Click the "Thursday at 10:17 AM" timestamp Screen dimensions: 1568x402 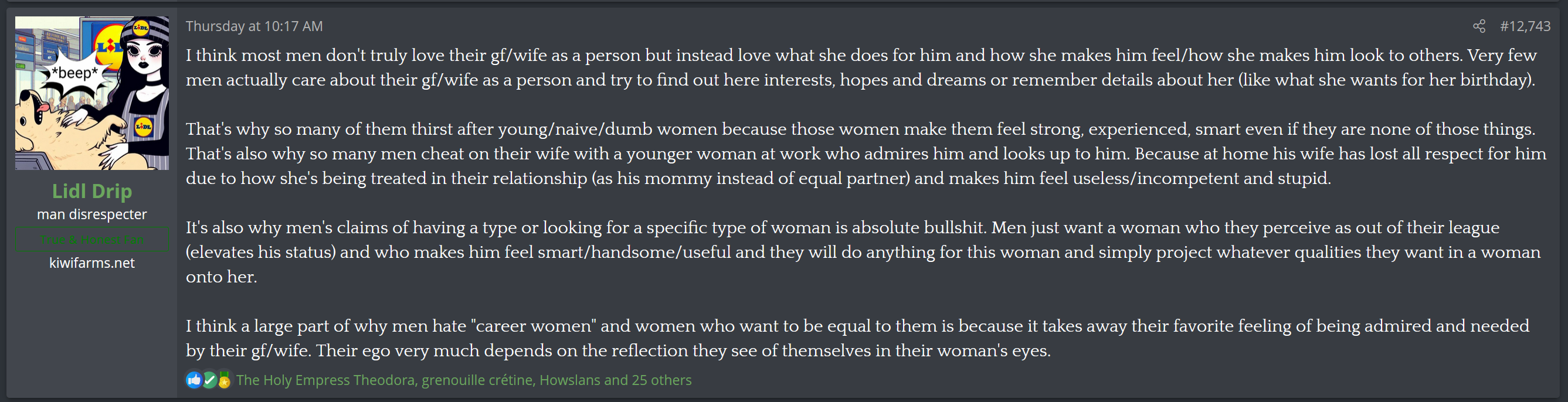tap(254, 26)
